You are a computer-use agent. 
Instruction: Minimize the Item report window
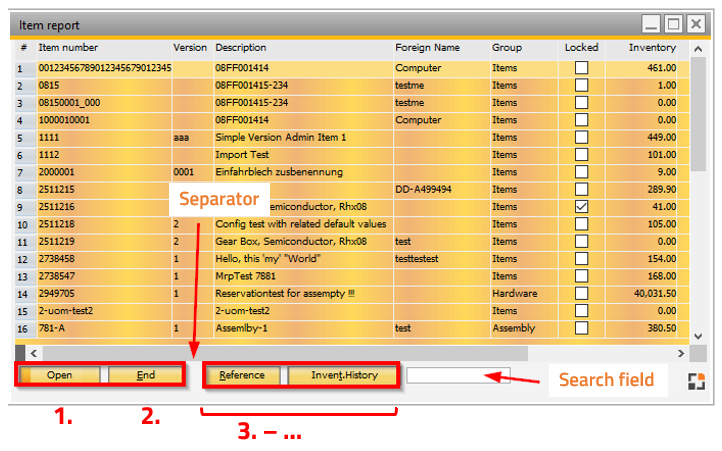(x=652, y=23)
